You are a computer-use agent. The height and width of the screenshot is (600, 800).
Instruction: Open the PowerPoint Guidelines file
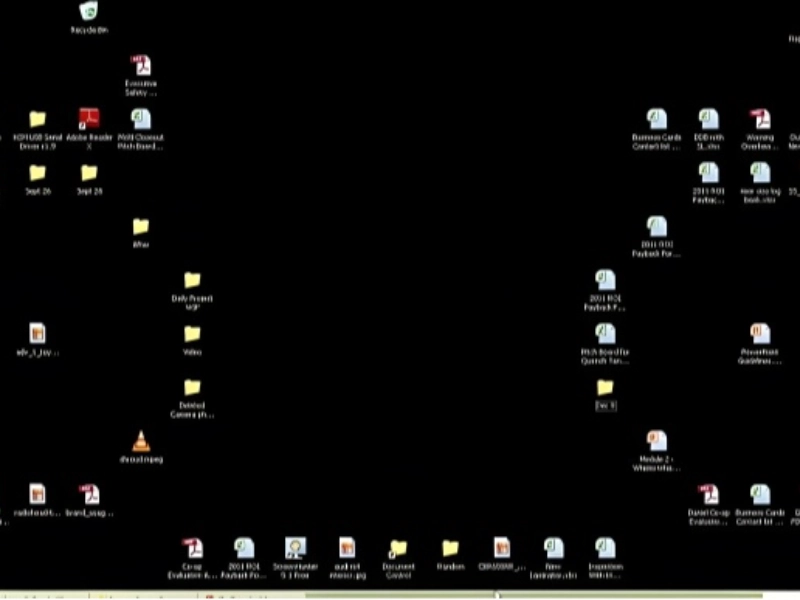coord(759,334)
